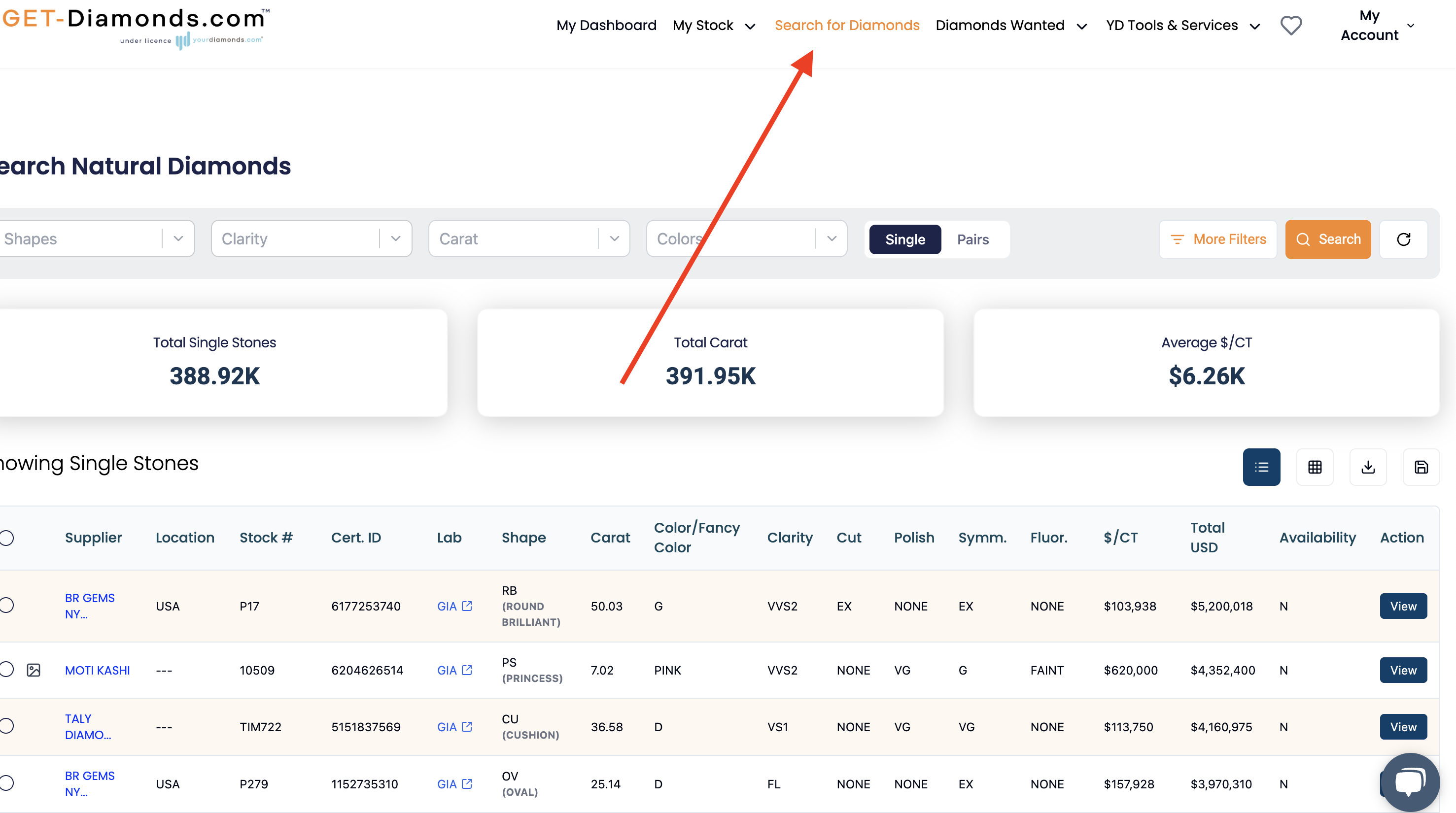Switch to list view icon
This screenshot has height=813, width=1456.
pos(1261,467)
